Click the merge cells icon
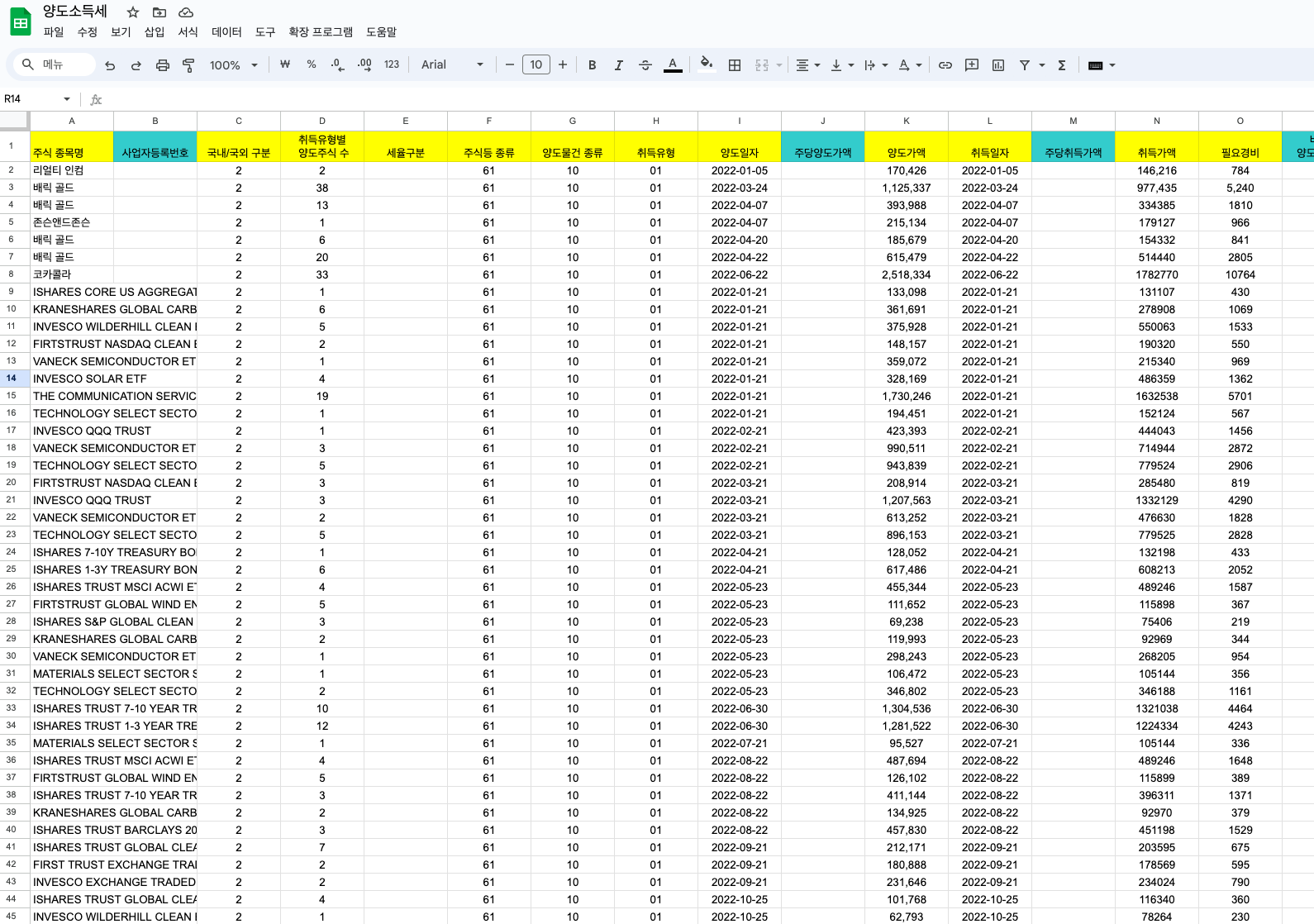The width and height of the screenshot is (1314, 924). pyautogui.click(x=762, y=65)
